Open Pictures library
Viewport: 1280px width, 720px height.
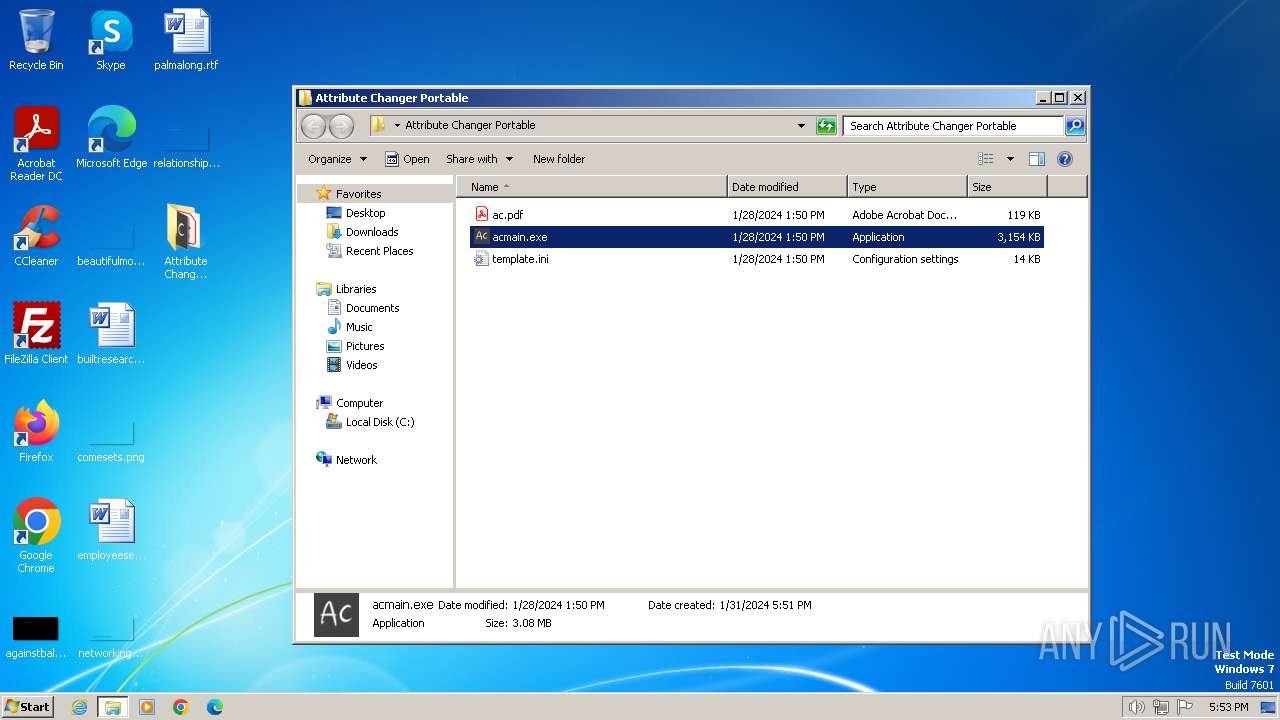[x=365, y=346]
